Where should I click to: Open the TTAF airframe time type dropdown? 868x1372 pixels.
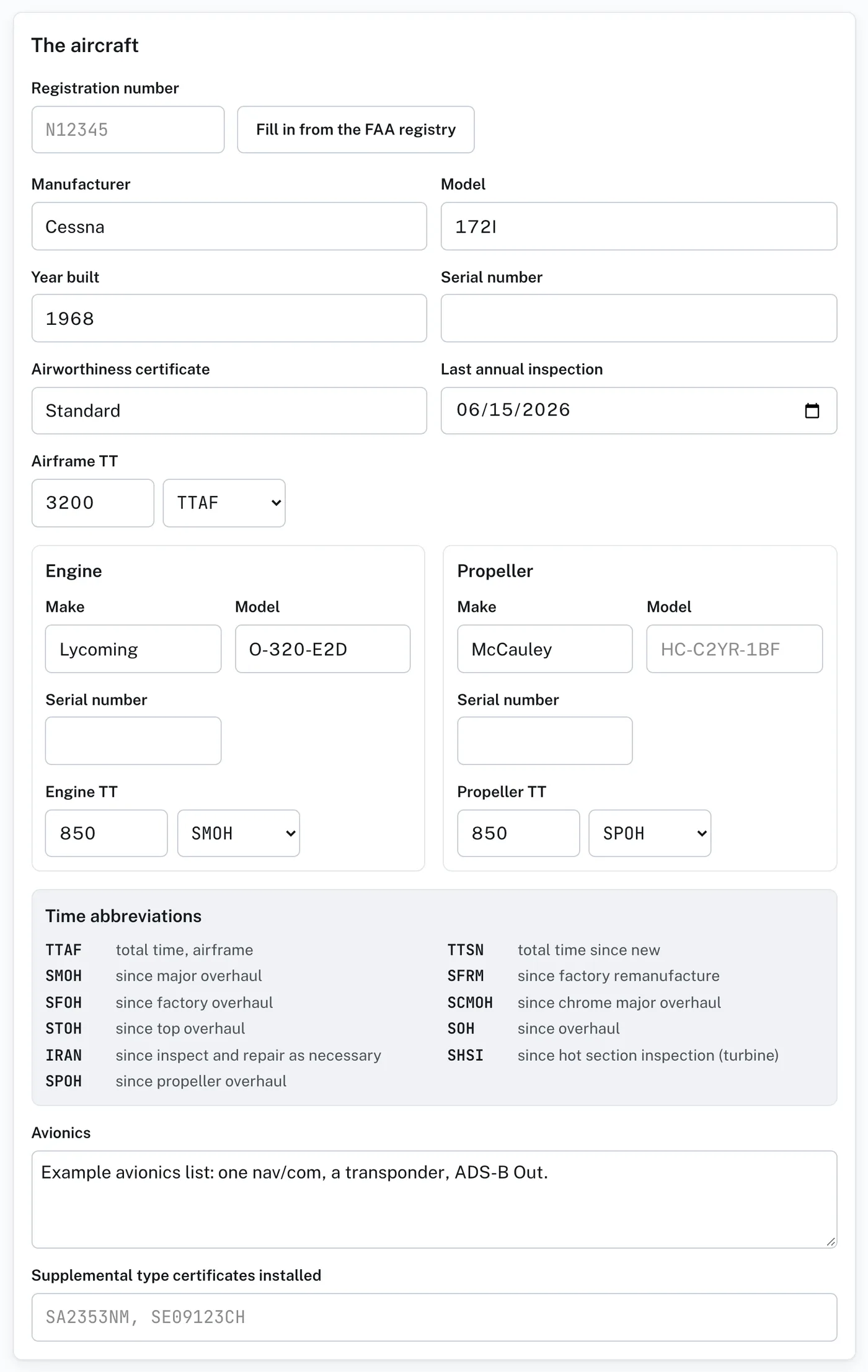point(224,503)
